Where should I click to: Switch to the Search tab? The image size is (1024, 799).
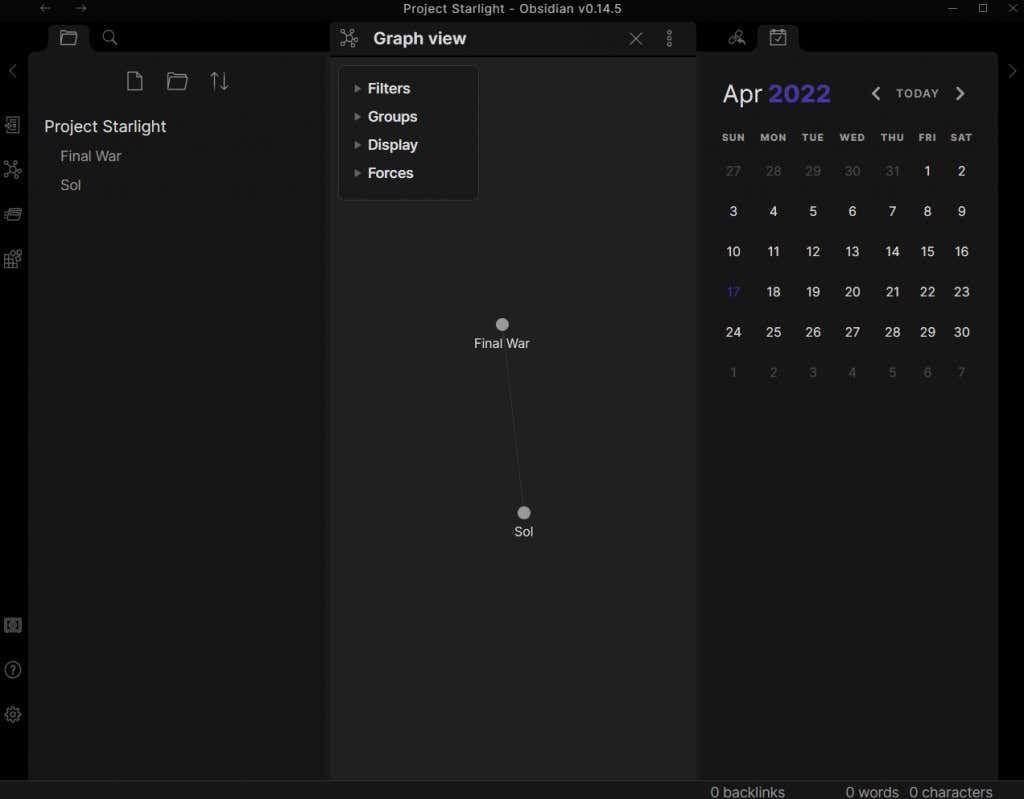(x=110, y=38)
